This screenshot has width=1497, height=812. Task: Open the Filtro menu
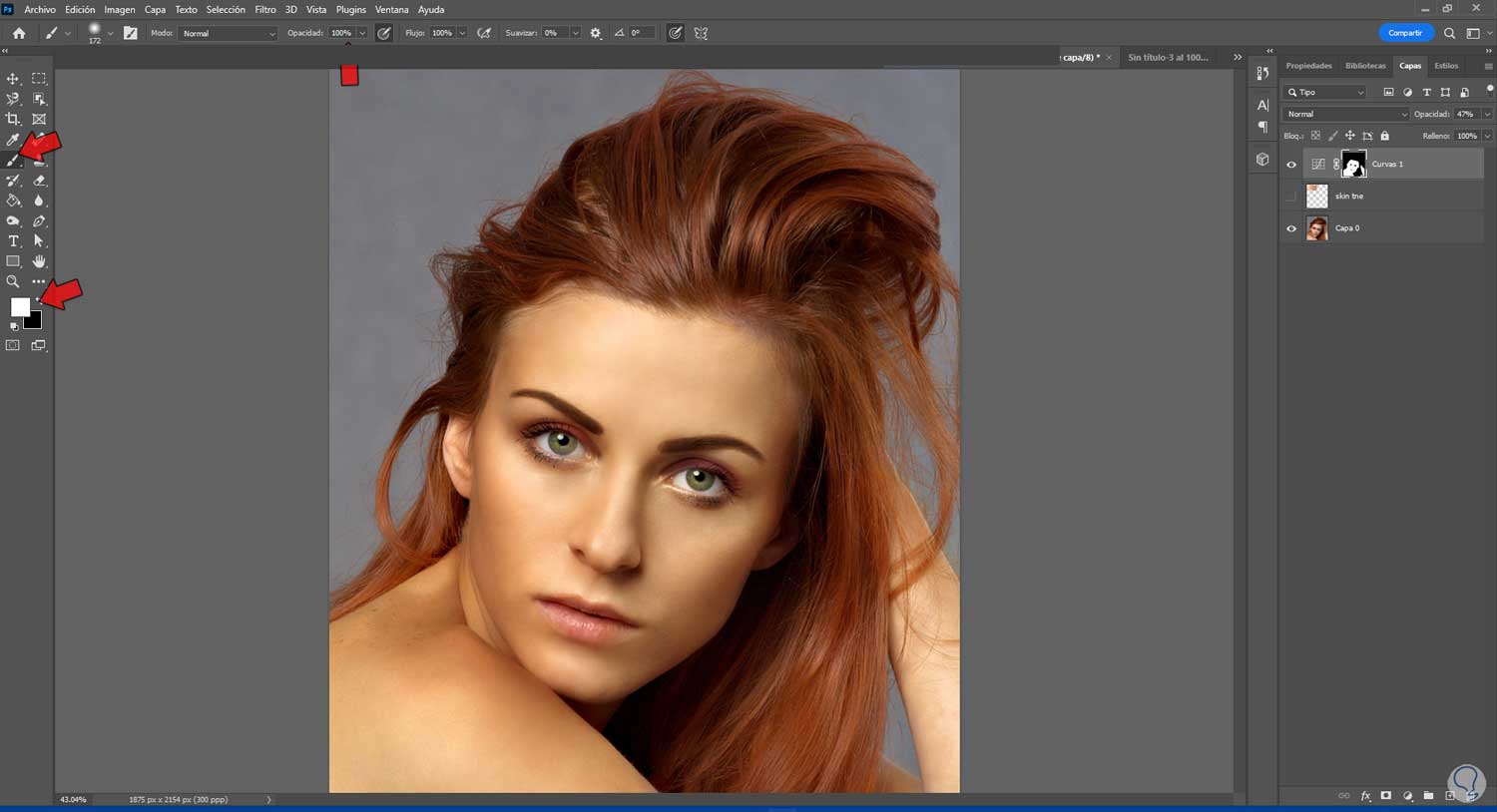[264, 10]
